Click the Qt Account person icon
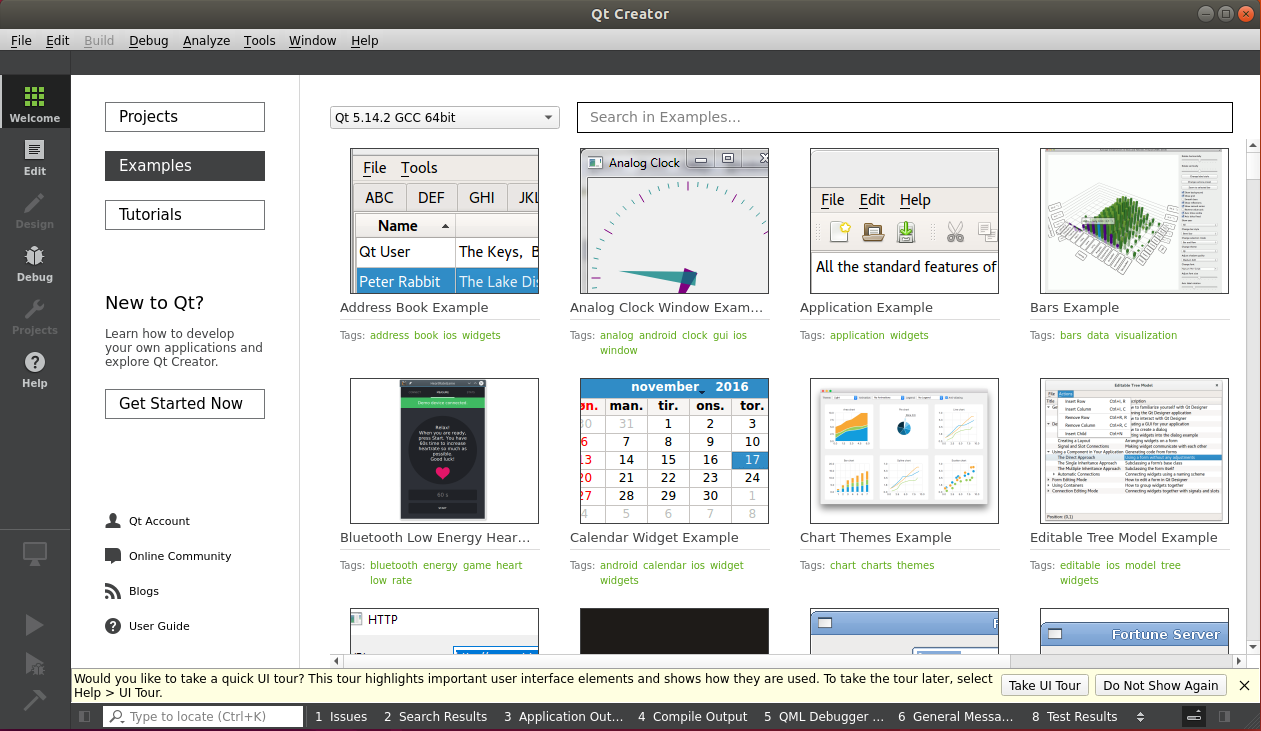Image resolution: width=1261 pixels, height=731 pixels. click(113, 521)
